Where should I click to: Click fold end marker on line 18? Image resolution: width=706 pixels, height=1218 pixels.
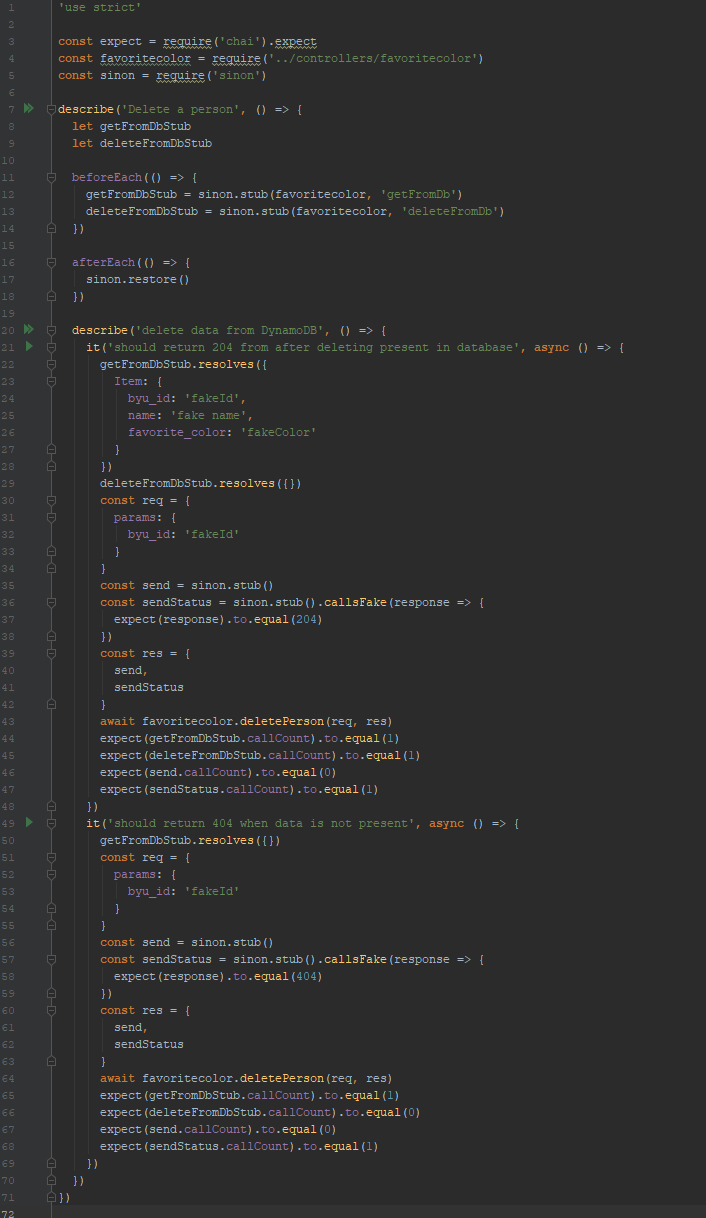point(51,296)
